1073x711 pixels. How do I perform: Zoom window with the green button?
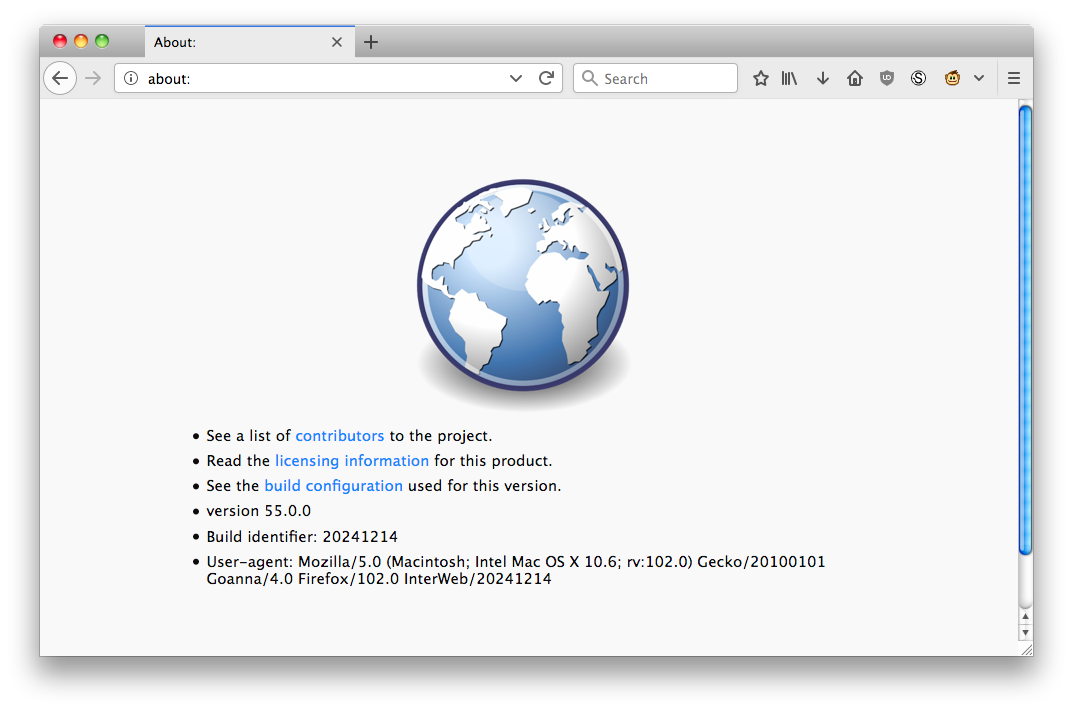102,41
